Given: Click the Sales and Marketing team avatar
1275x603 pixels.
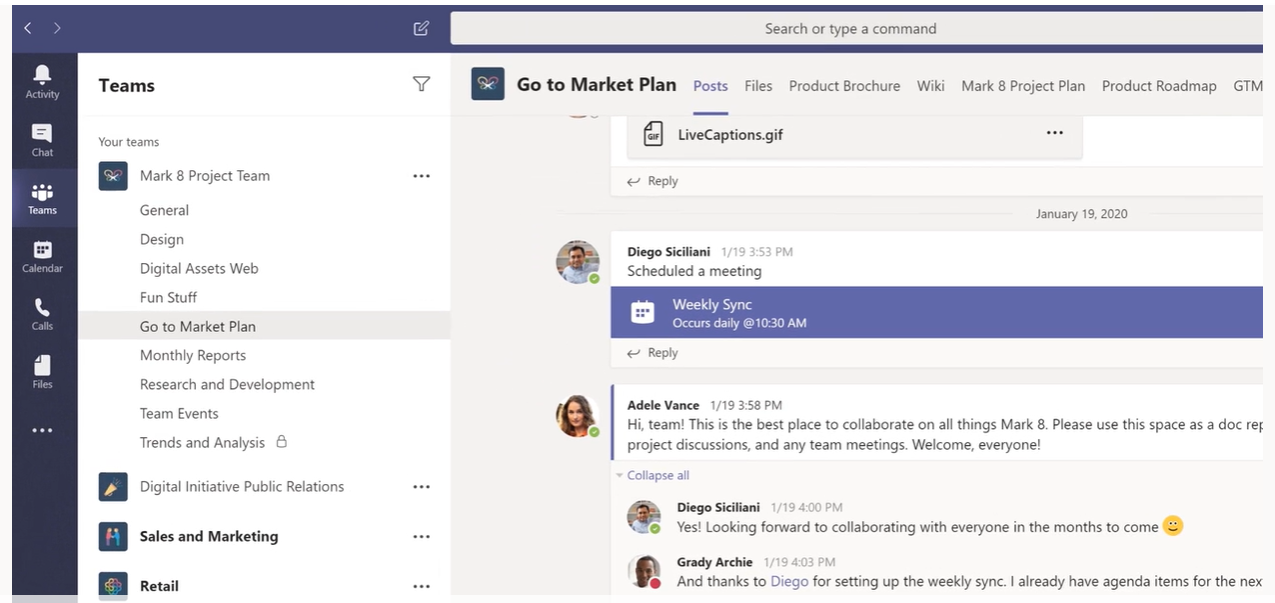Looking at the screenshot, I should (113, 537).
